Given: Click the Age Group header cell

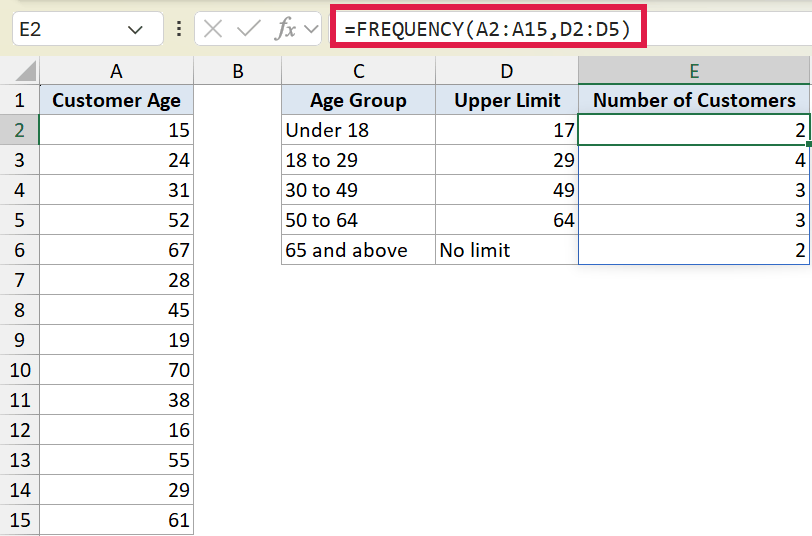Looking at the screenshot, I should click(358, 100).
